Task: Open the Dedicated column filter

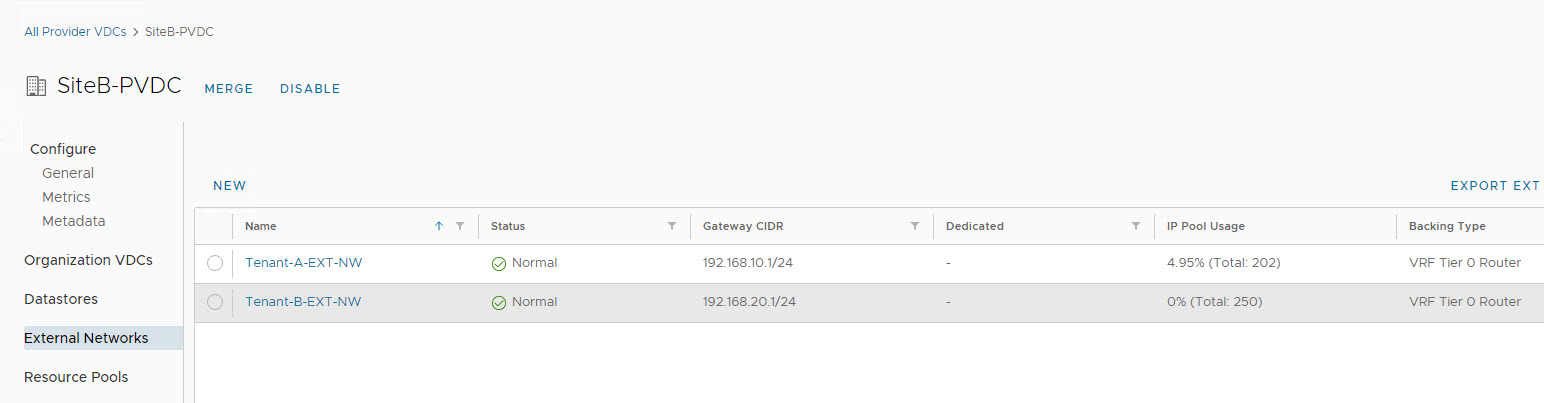Action: [x=1135, y=226]
